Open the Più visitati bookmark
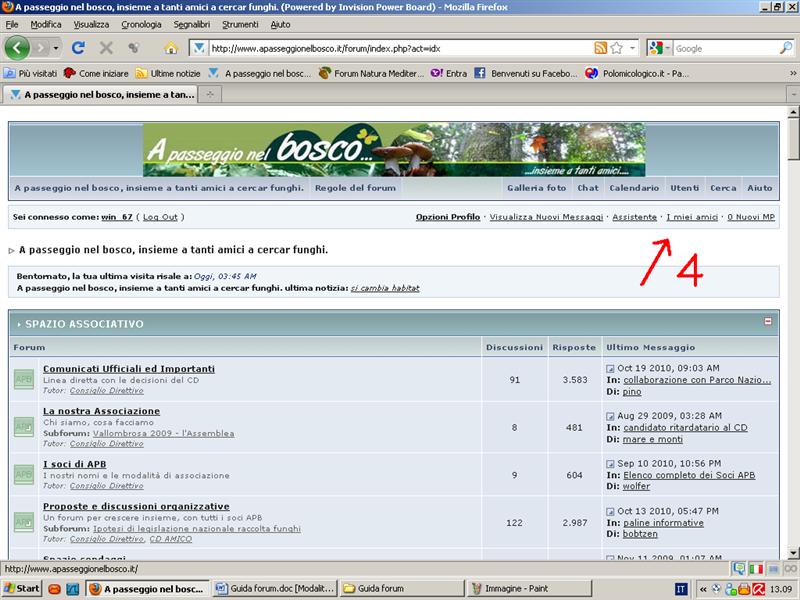The image size is (800, 600). [x=31, y=73]
